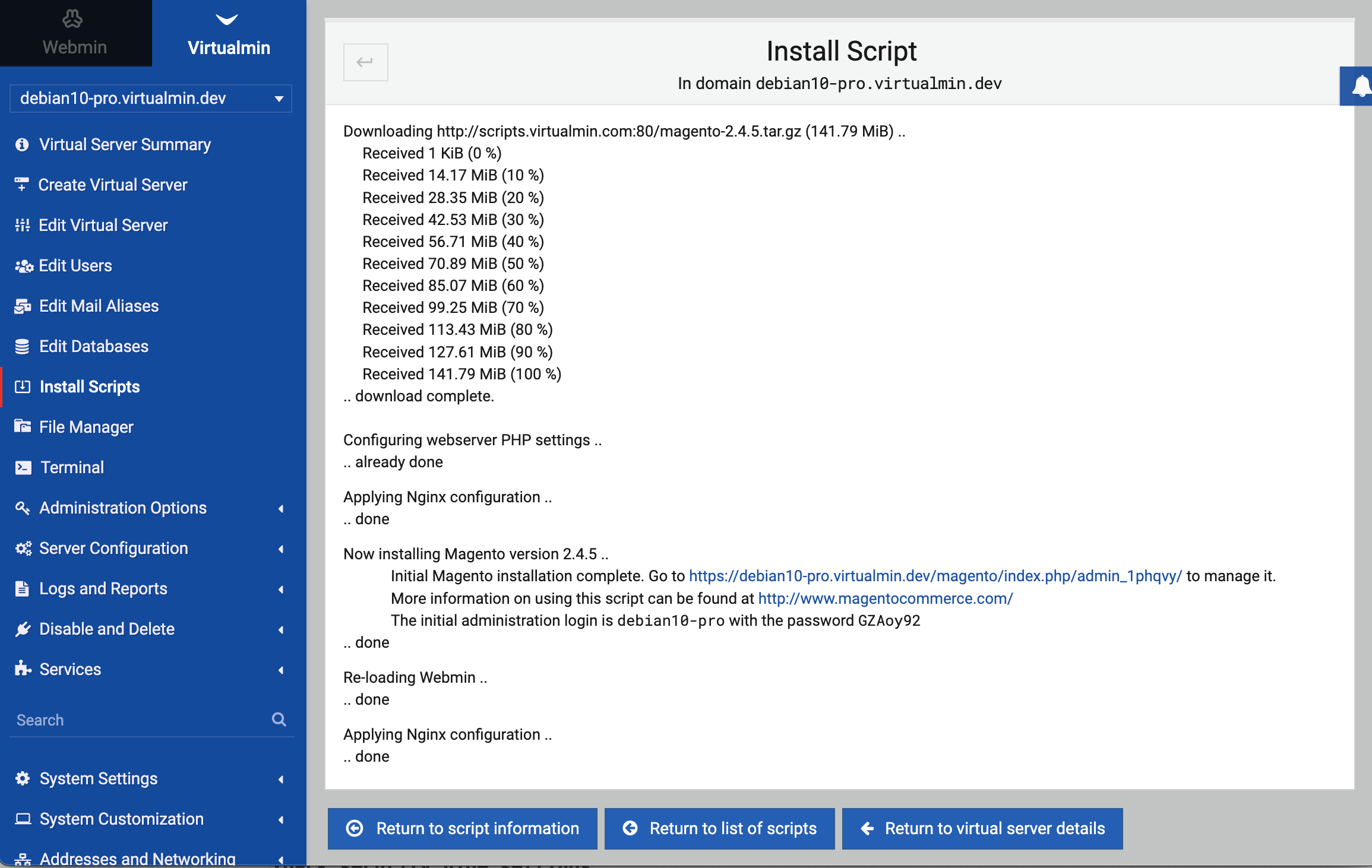Expand System Customization submenu arrow

281,819
